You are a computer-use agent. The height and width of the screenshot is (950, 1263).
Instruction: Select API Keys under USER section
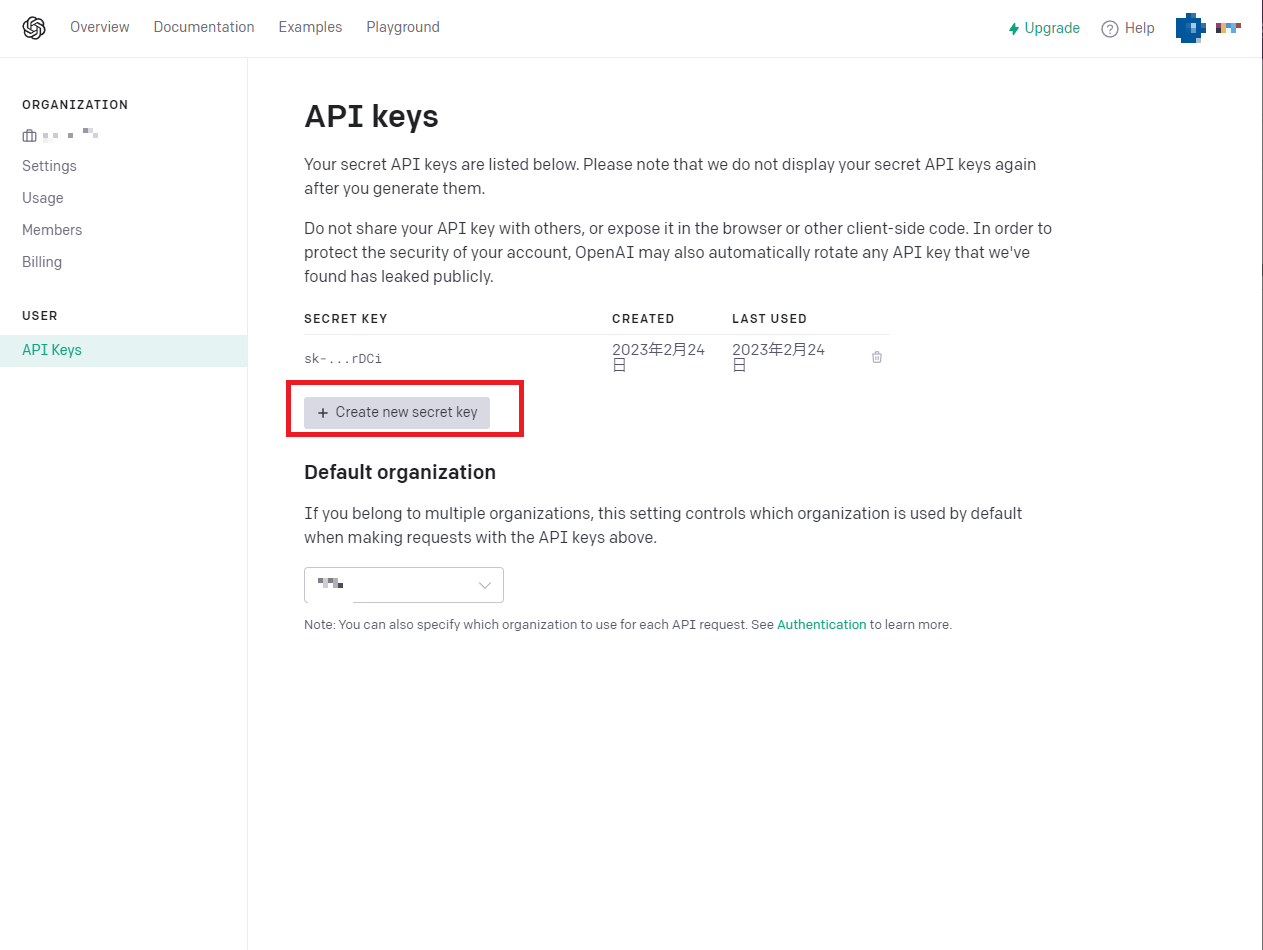coord(52,349)
